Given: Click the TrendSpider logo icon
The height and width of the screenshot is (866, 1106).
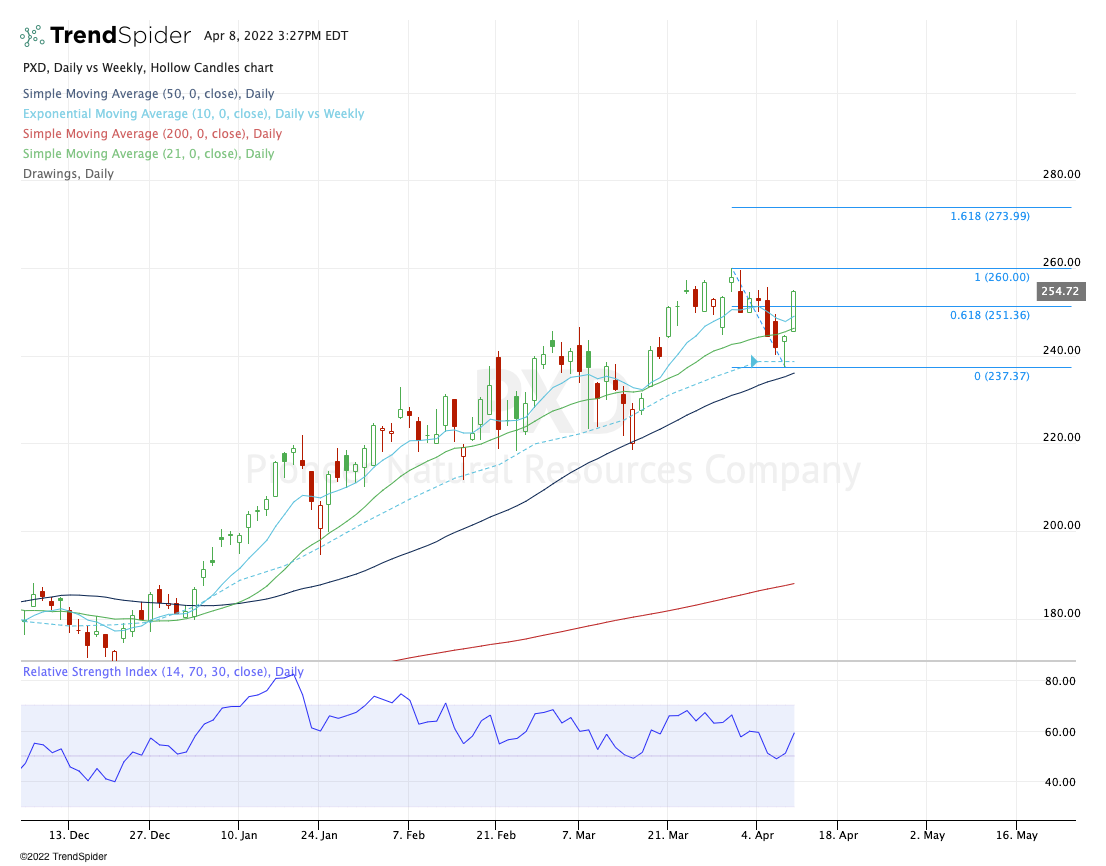Looking at the screenshot, I should pos(32,35).
